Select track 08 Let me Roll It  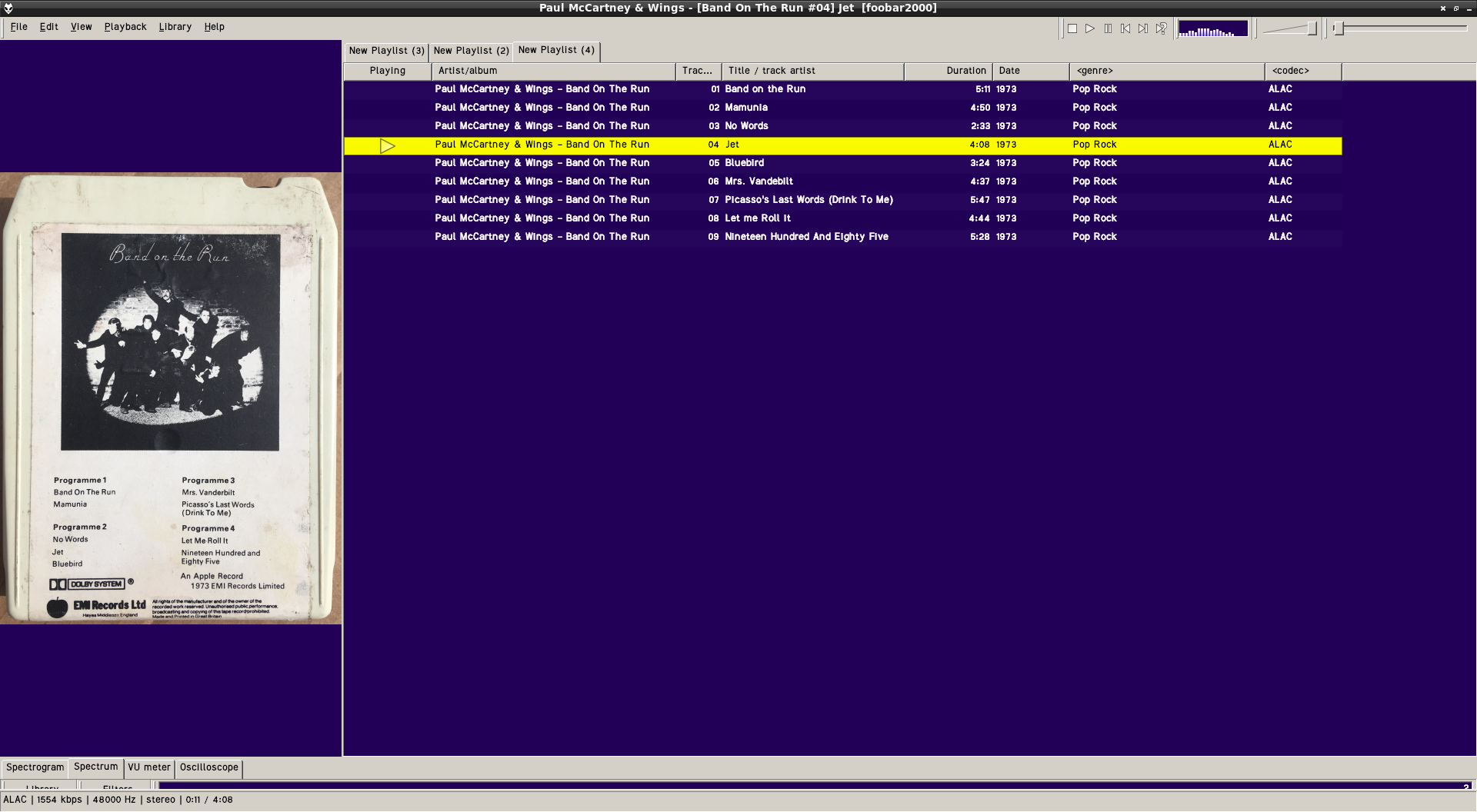click(x=842, y=218)
